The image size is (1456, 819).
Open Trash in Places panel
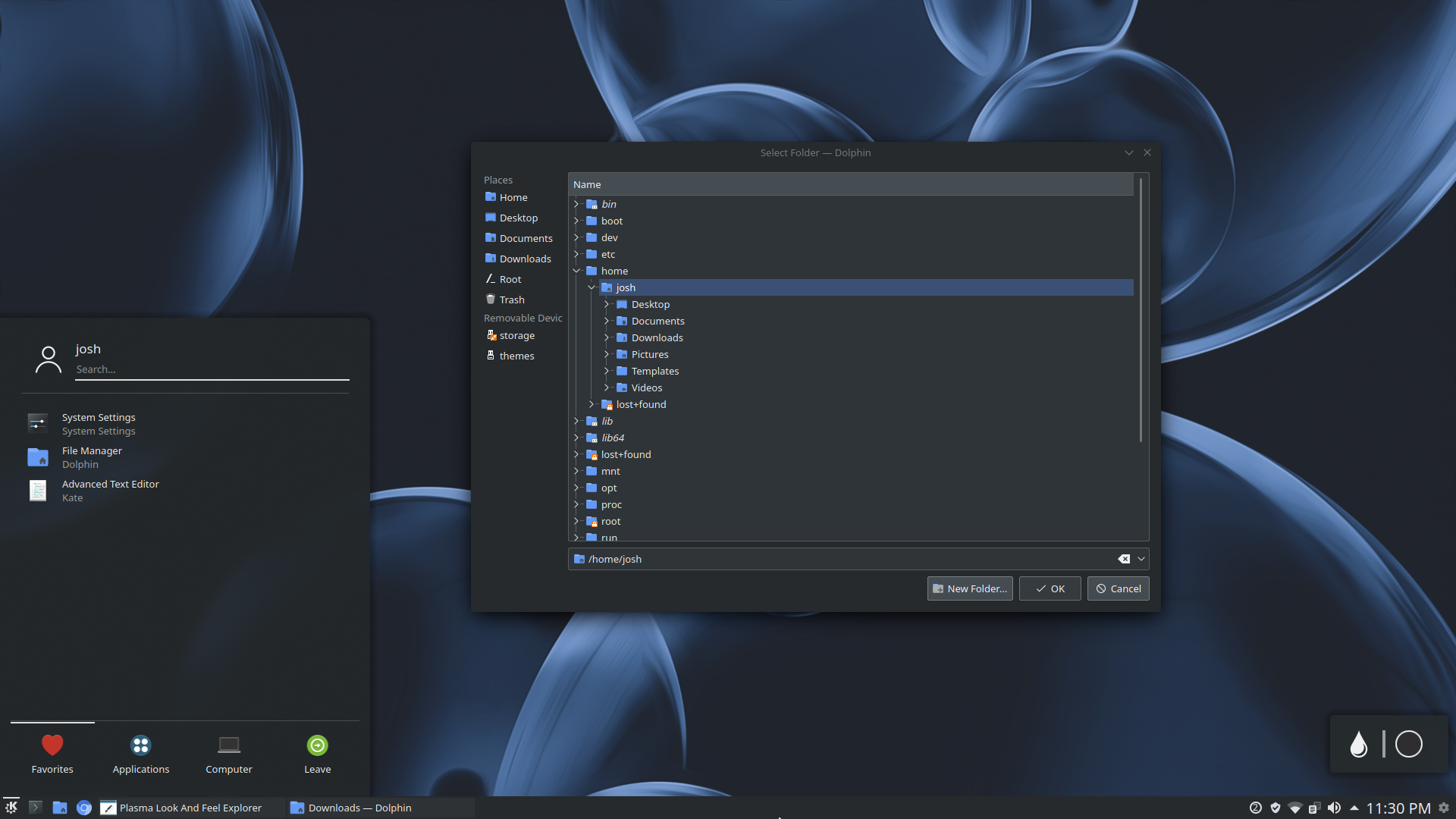click(x=505, y=300)
